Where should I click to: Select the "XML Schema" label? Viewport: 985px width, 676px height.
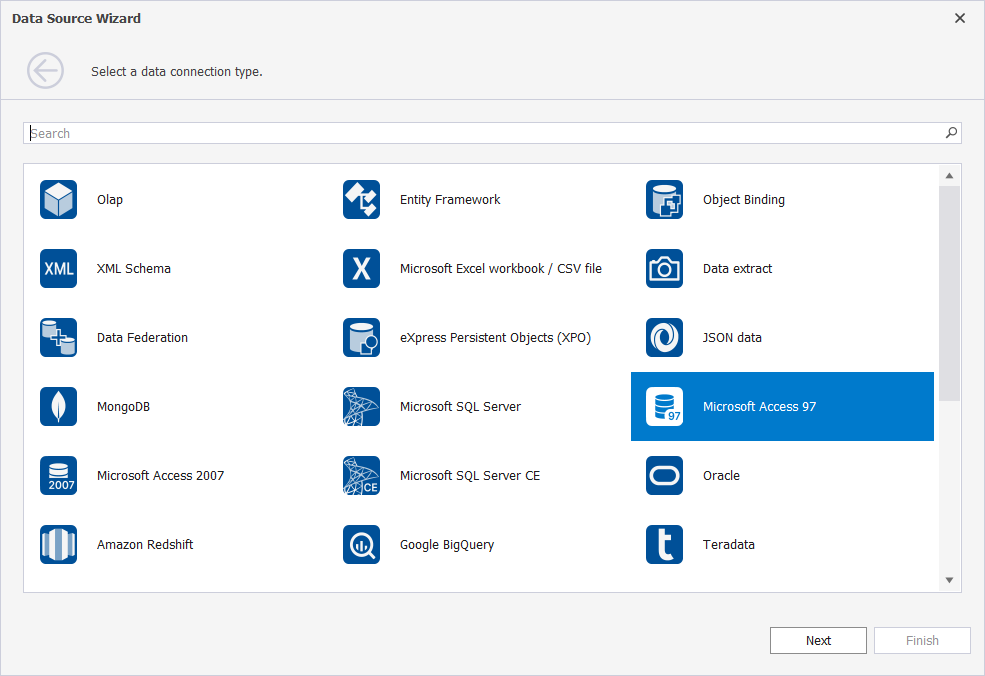(x=134, y=268)
